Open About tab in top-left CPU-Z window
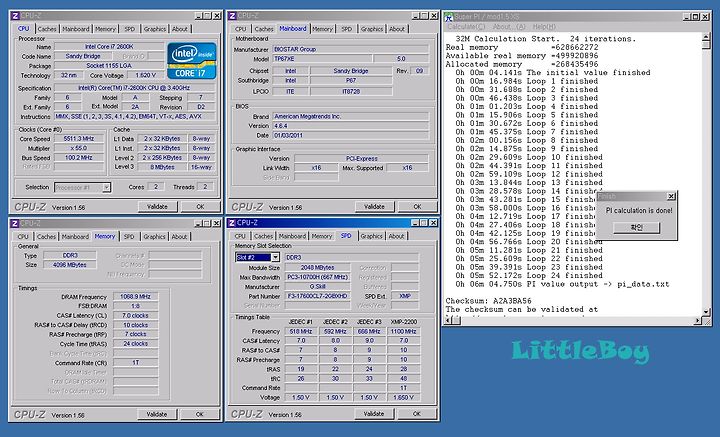720x437 pixels. [x=180, y=29]
